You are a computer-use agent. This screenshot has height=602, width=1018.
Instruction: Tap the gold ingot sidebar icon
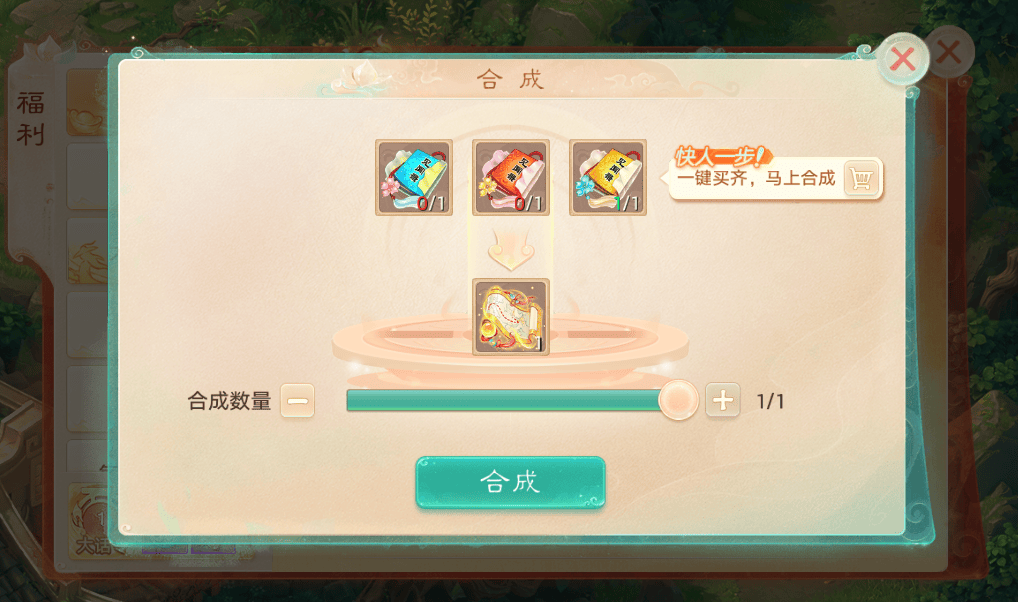[x=88, y=104]
